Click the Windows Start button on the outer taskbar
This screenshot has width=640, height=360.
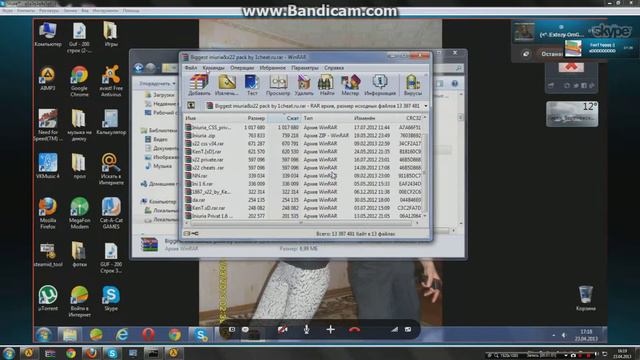click(x=8, y=353)
